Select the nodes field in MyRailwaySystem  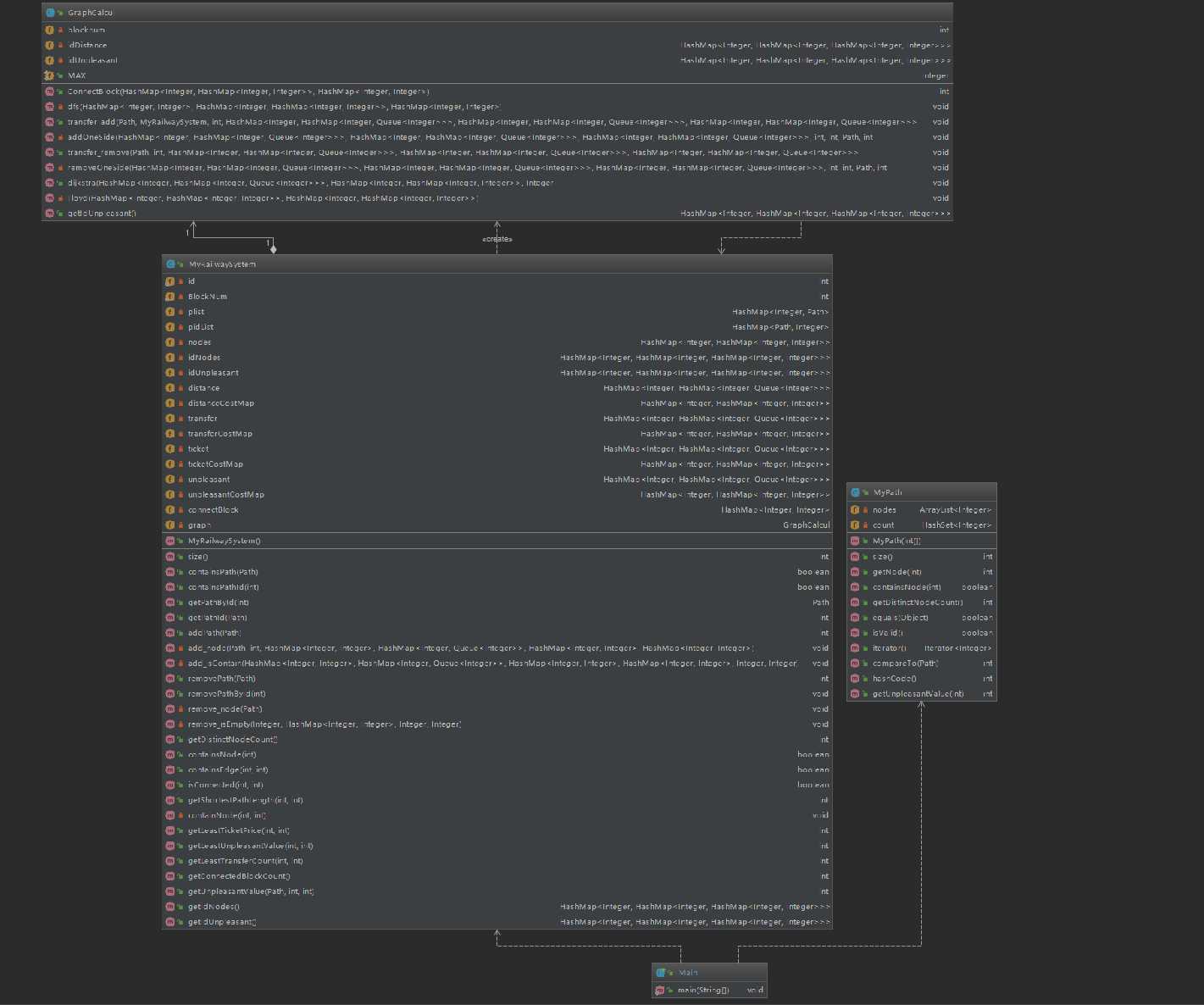point(497,342)
